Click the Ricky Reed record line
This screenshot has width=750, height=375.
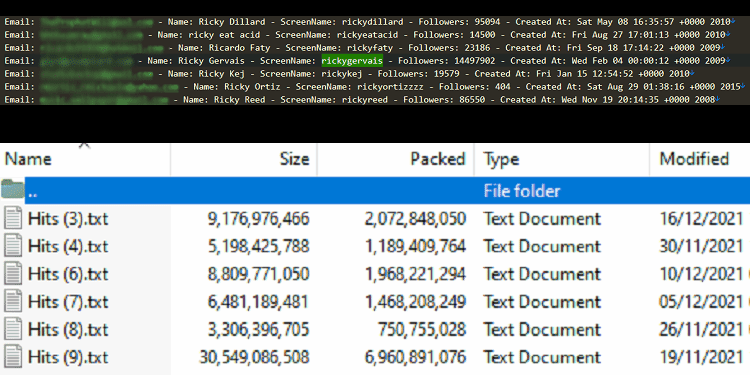click(x=362, y=99)
